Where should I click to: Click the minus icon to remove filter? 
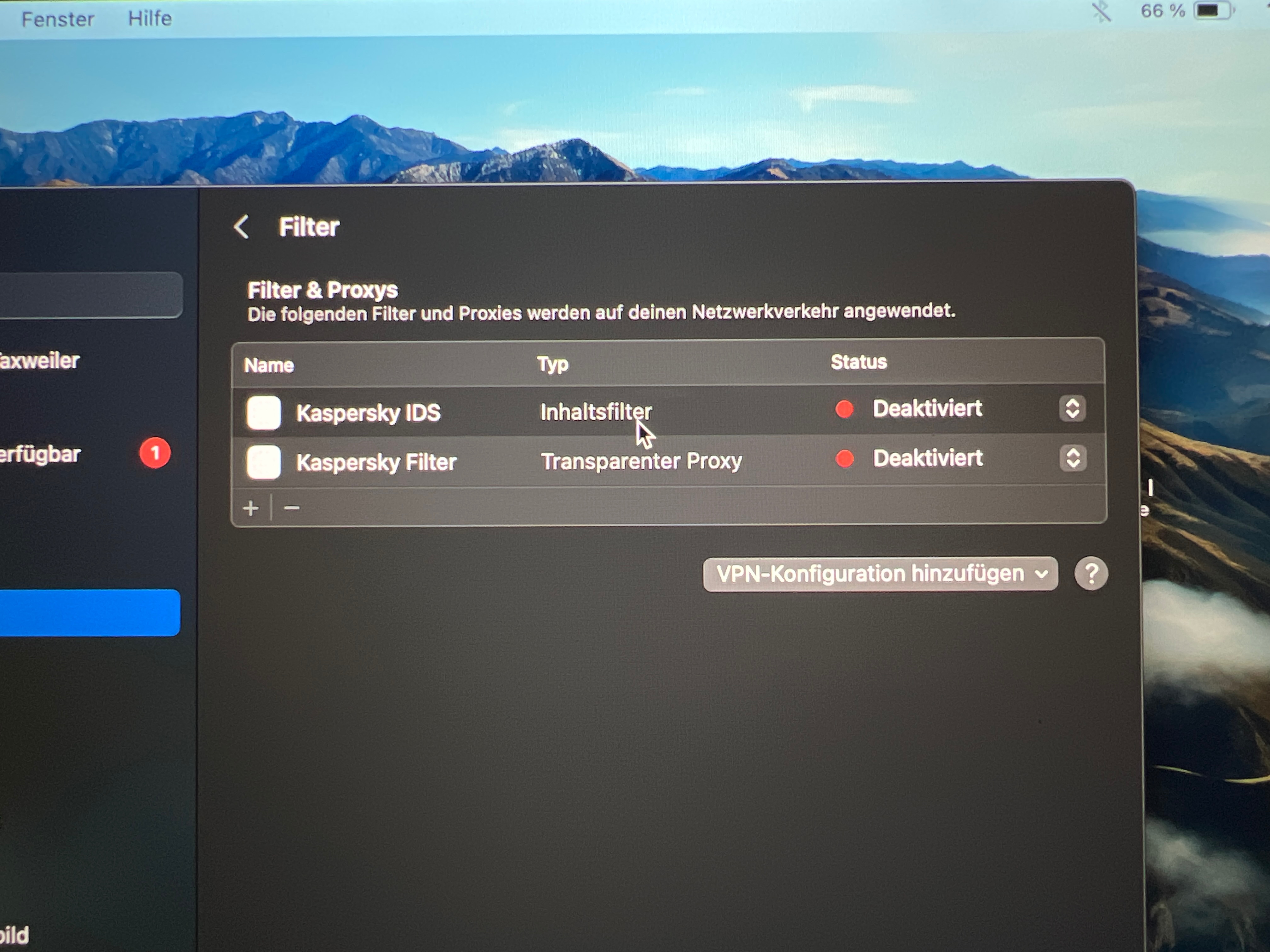pyautogui.click(x=292, y=508)
